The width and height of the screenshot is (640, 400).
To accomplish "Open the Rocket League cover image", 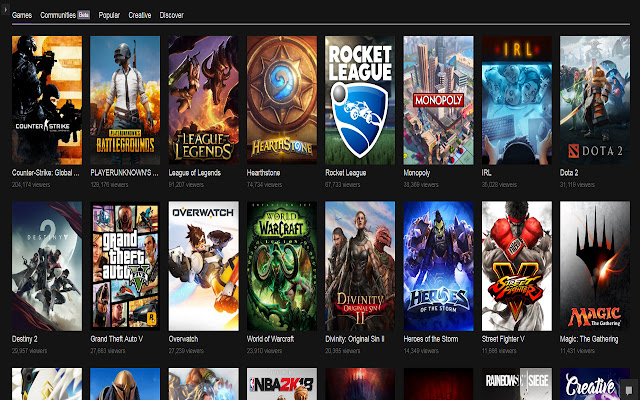I will [x=360, y=100].
